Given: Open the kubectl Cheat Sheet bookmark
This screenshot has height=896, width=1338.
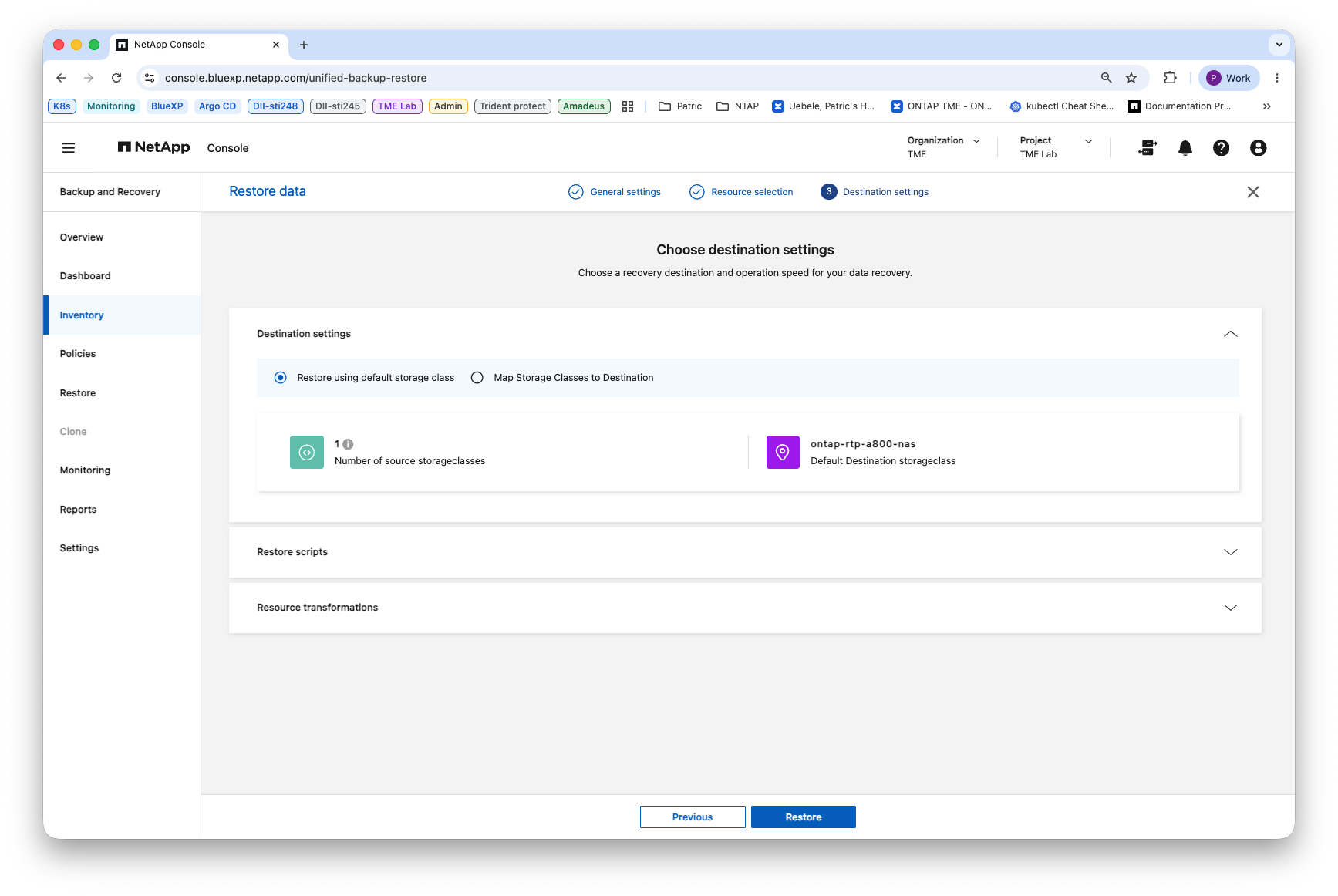Looking at the screenshot, I should [1062, 106].
